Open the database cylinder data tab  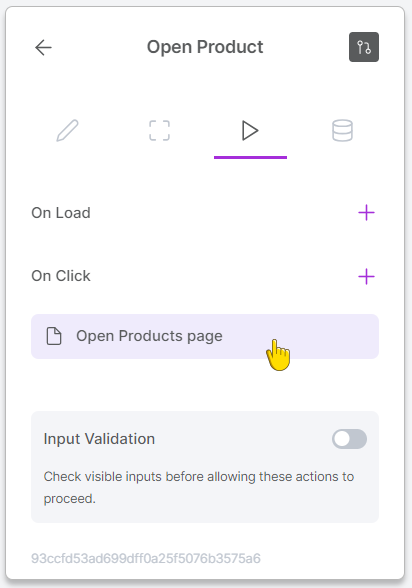[x=342, y=130]
